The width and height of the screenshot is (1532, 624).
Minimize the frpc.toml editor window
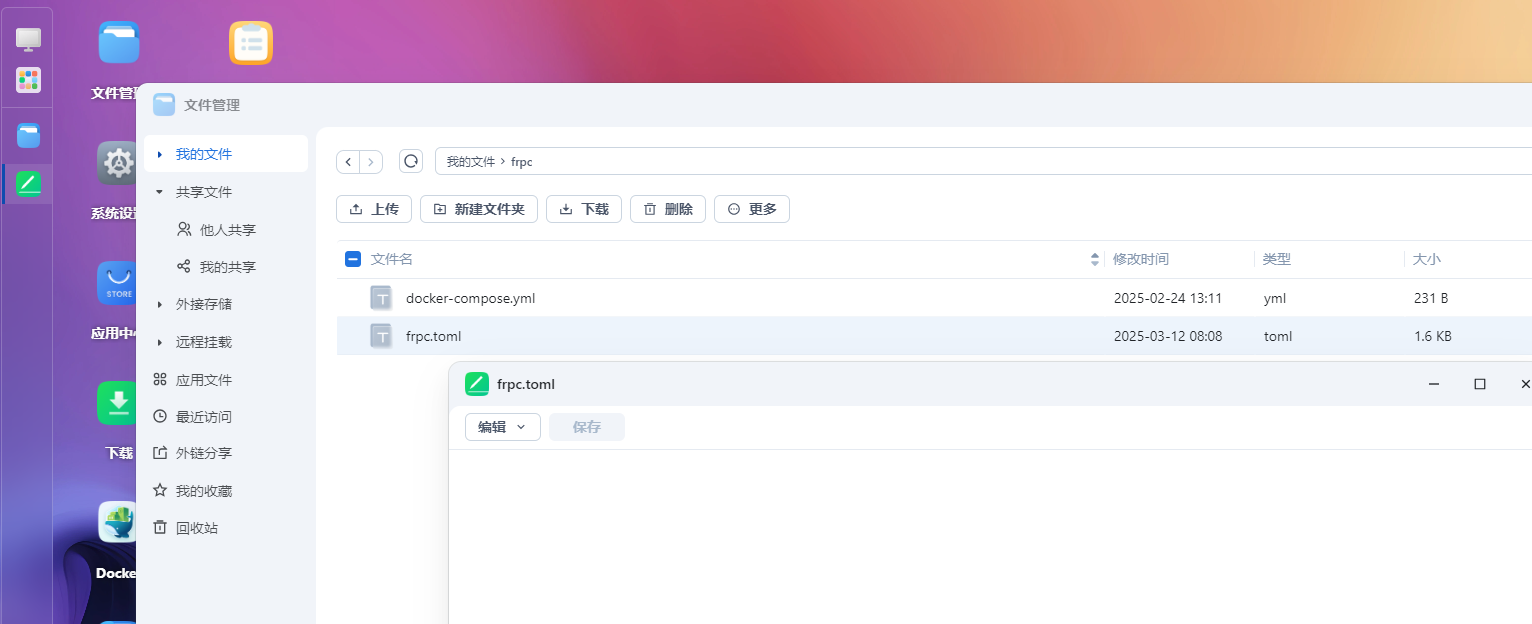coord(1434,384)
